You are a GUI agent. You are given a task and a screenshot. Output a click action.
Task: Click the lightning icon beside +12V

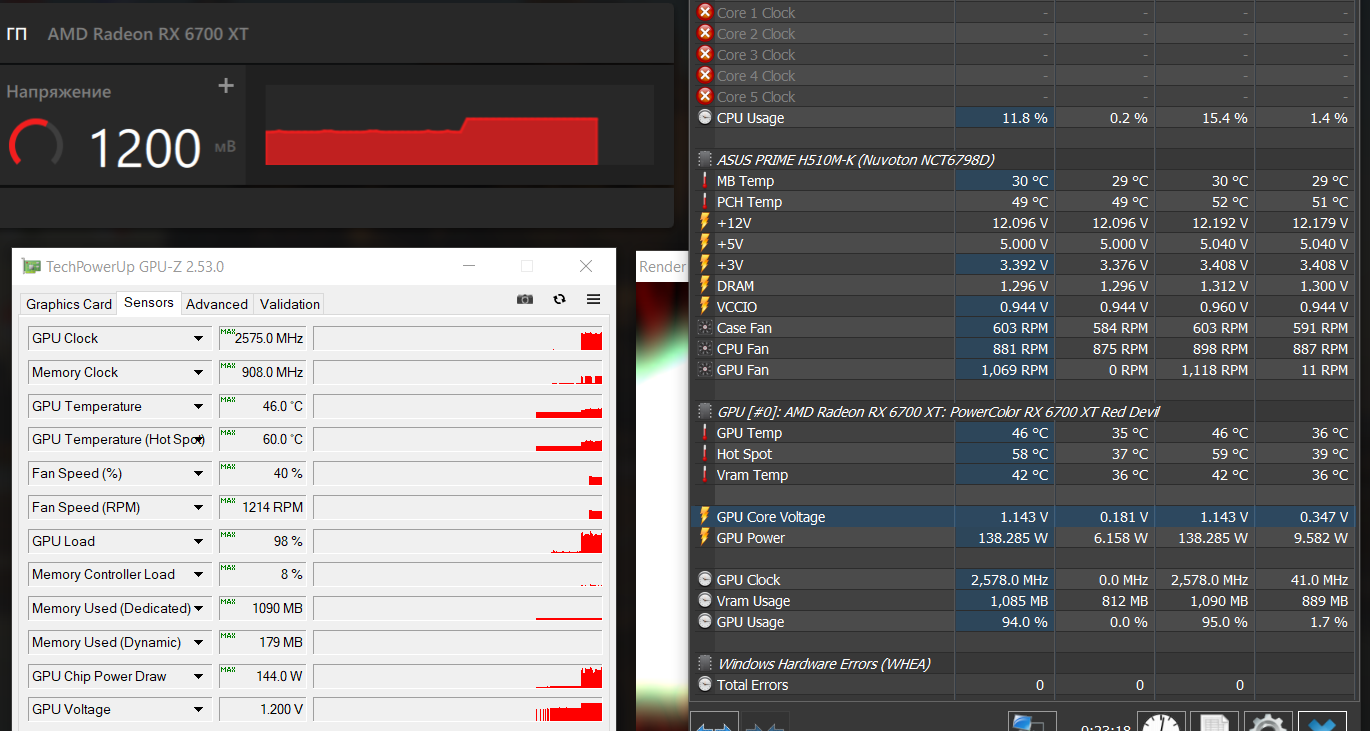[705, 222]
